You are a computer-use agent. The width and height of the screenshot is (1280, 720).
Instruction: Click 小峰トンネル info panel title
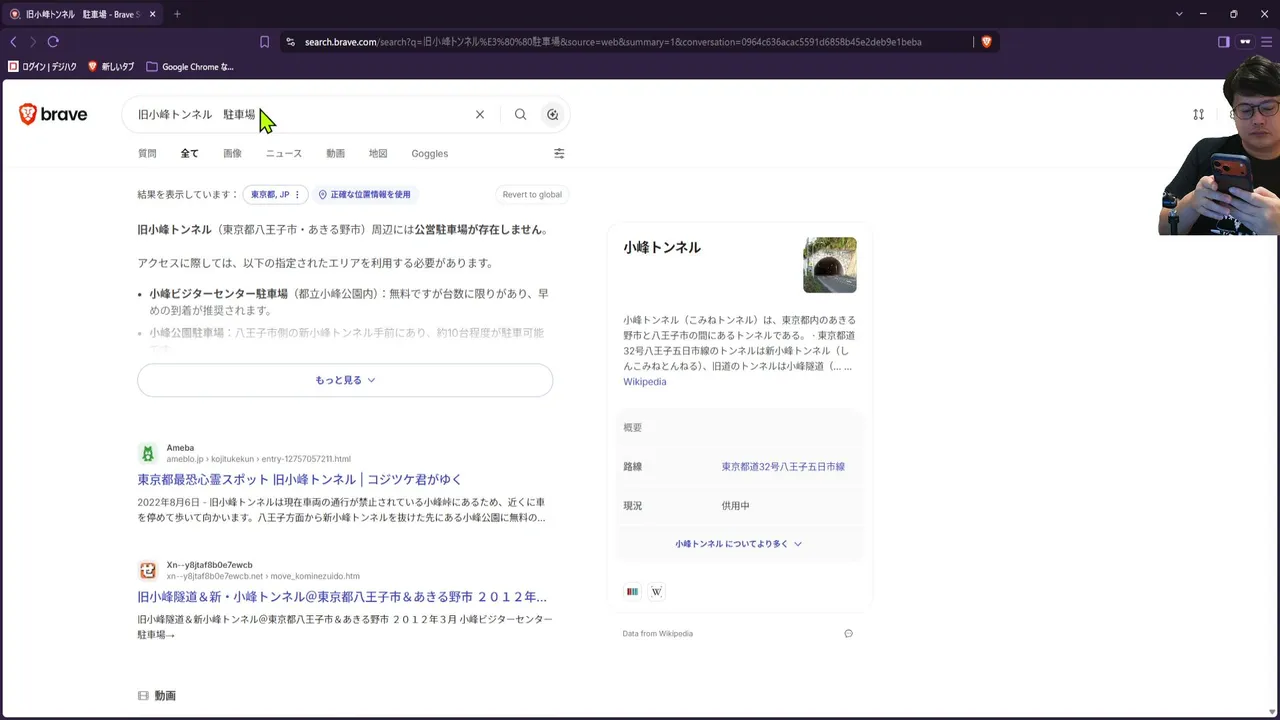(x=662, y=247)
